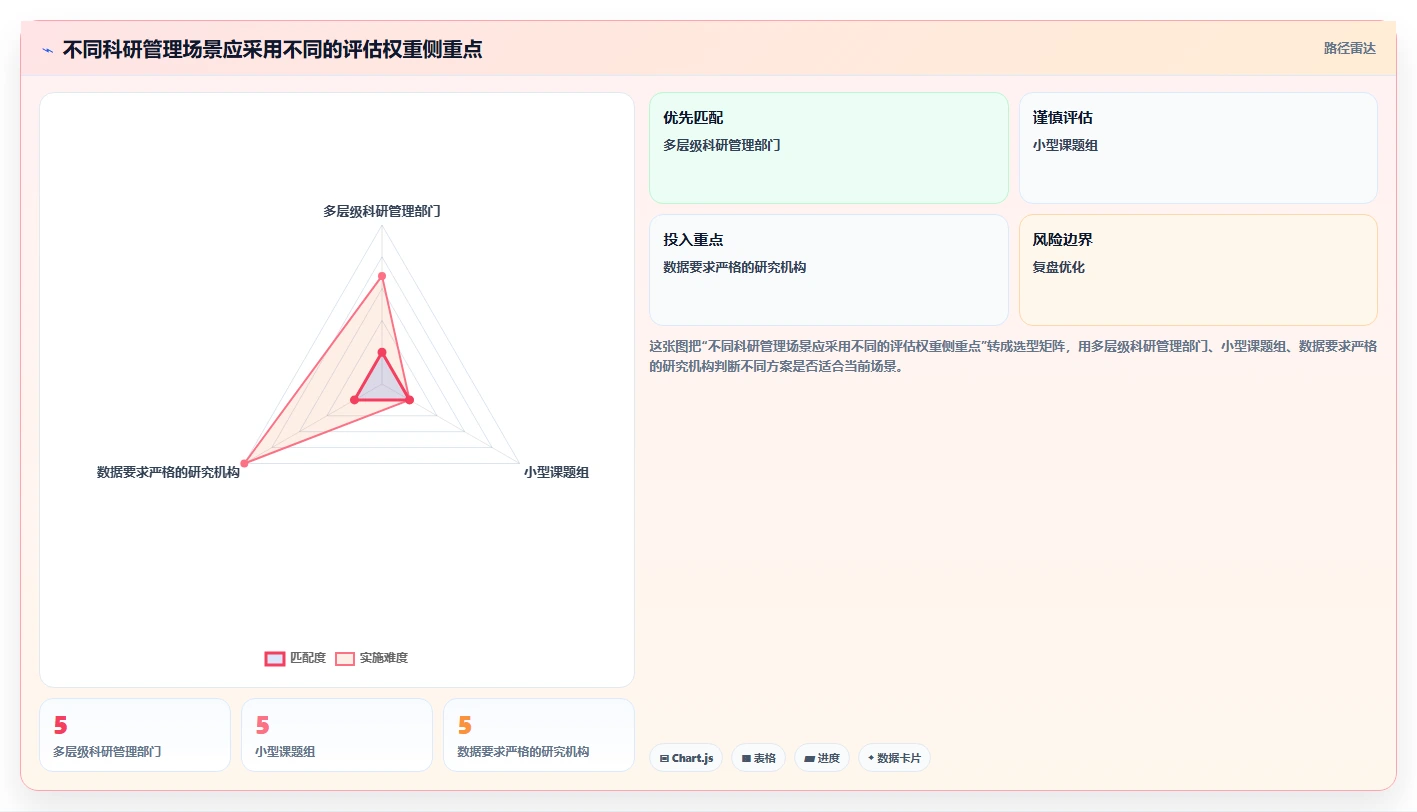Viewport: 1417px width, 812px height.
Task: Select the stat card for 小型课题组
Action: pyautogui.click(x=337, y=735)
